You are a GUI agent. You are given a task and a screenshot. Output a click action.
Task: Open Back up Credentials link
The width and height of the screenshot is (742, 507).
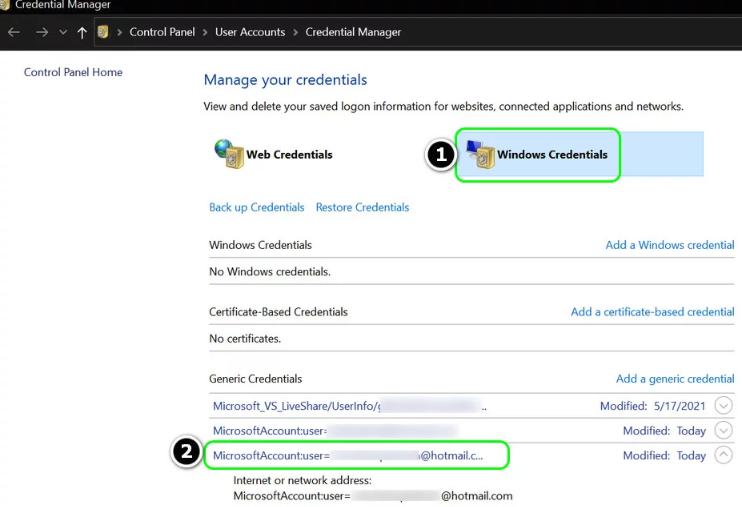256,207
